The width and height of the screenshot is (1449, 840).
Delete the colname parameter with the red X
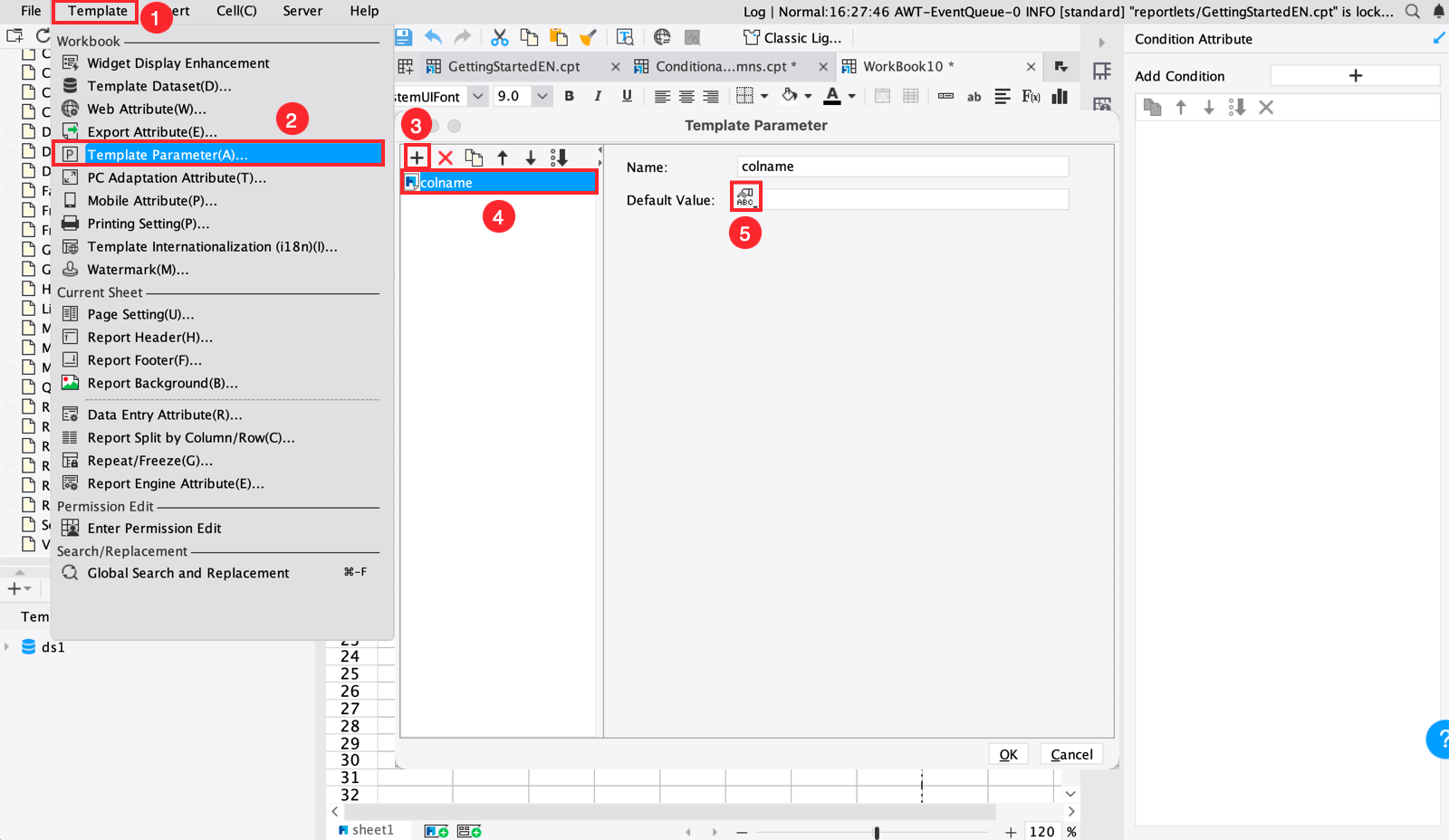pos(446,157)
